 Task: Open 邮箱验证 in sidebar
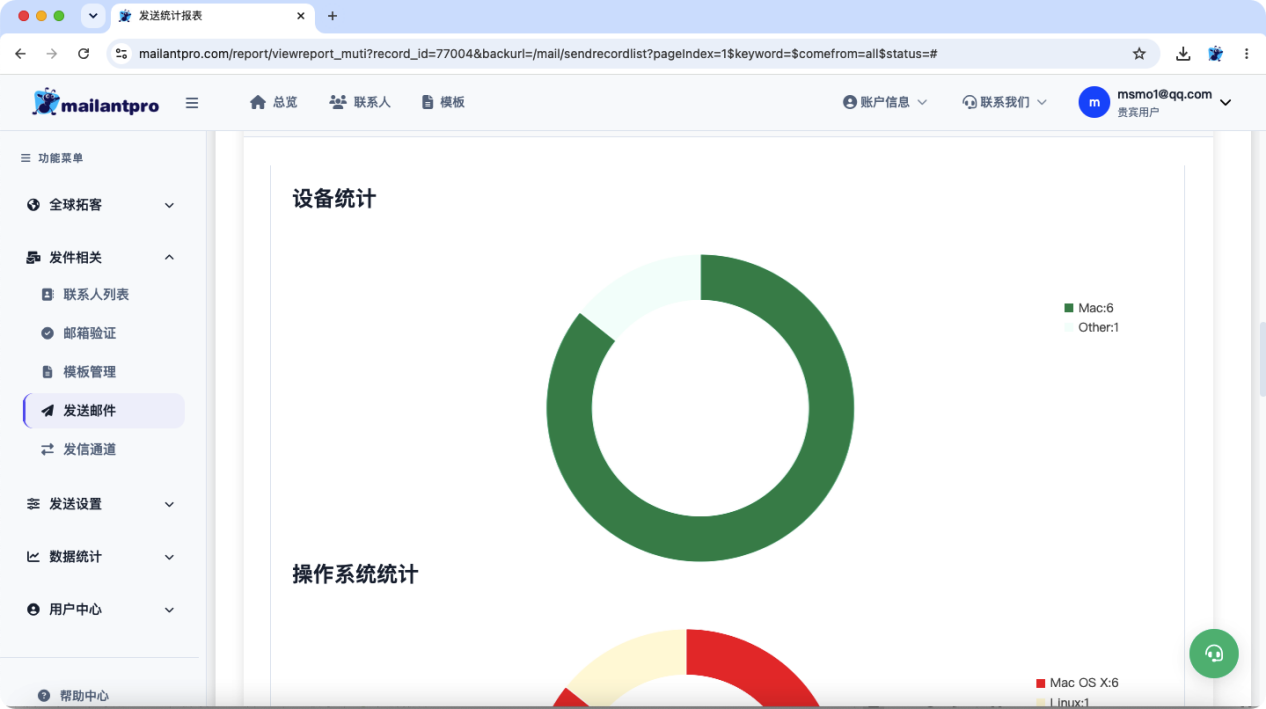[89, 333]
